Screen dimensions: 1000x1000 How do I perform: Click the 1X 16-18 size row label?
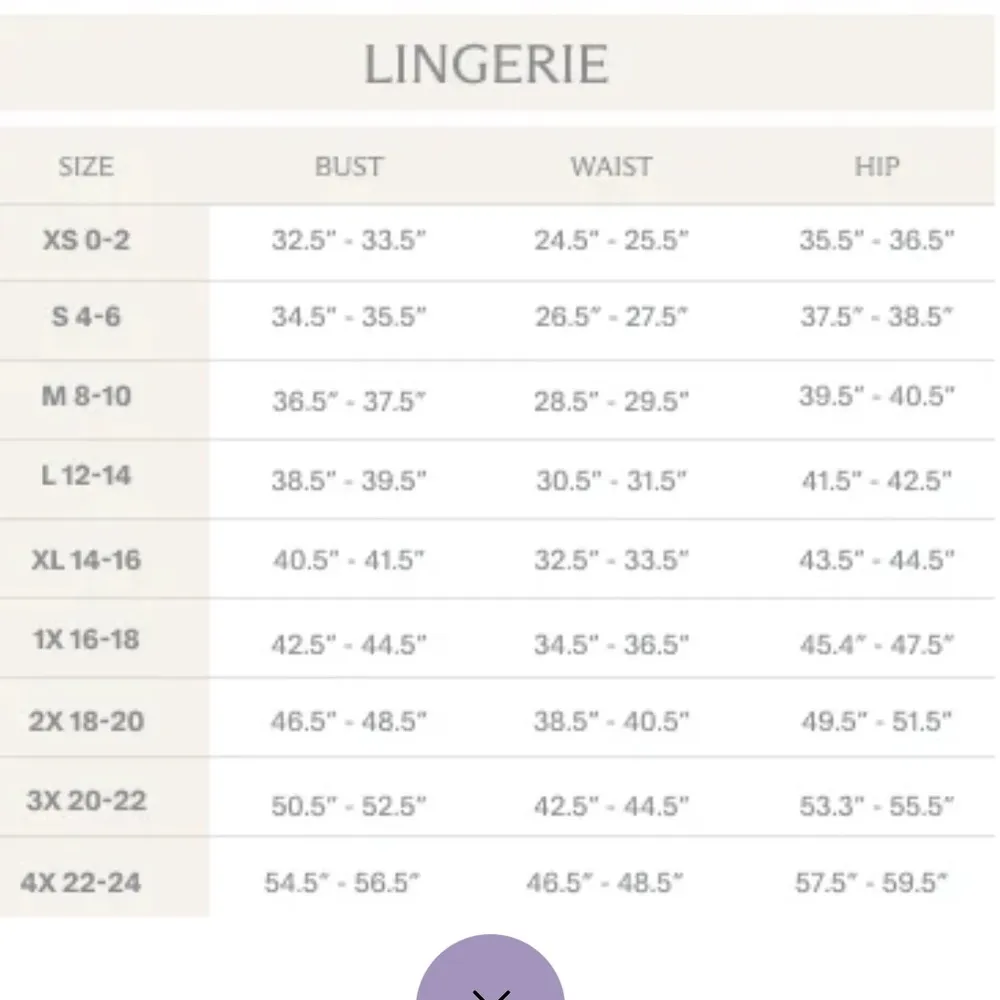pos(85,639)
